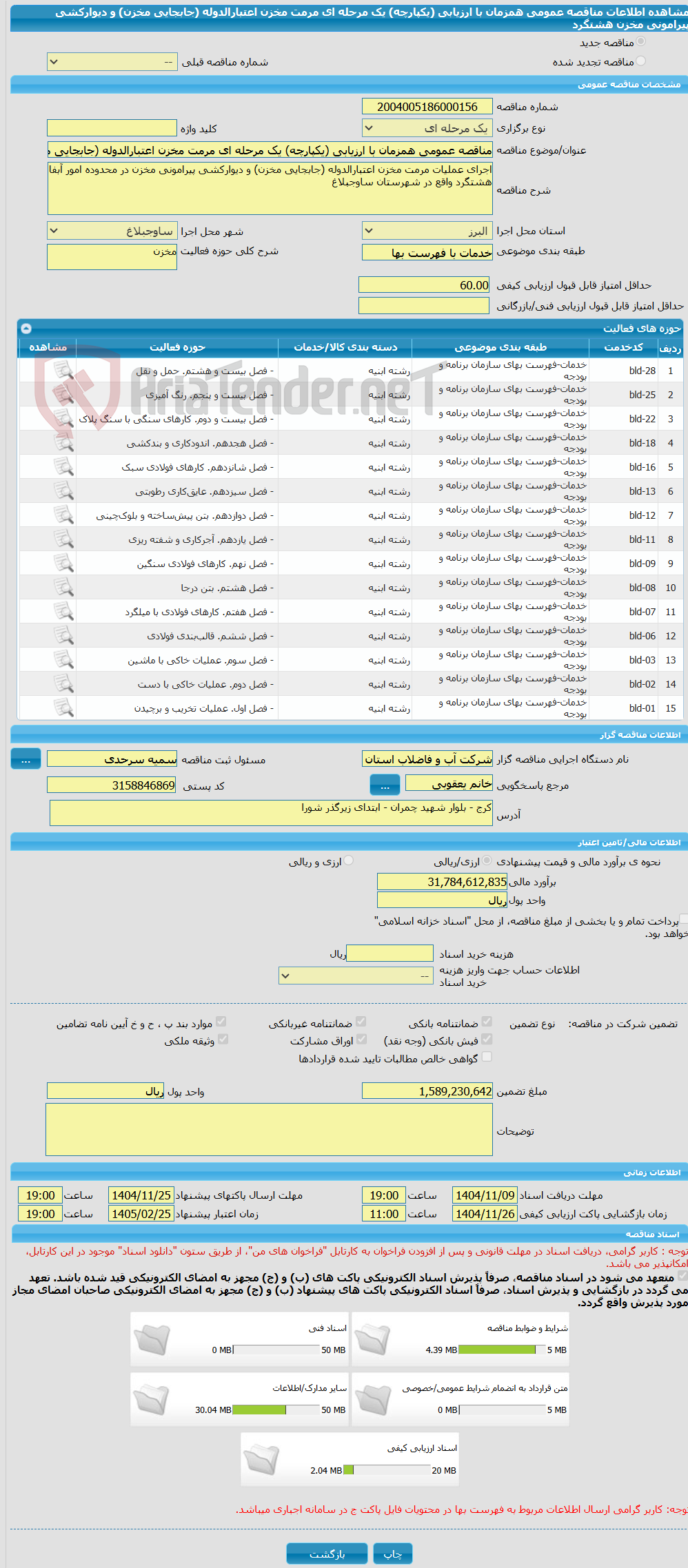Open استان محل اجرا dropdown

pyautogui.click(x=427, y=231)
